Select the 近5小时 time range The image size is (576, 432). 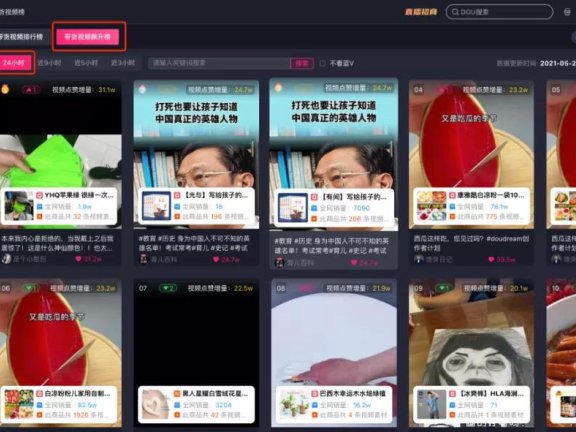click(86, 63)
